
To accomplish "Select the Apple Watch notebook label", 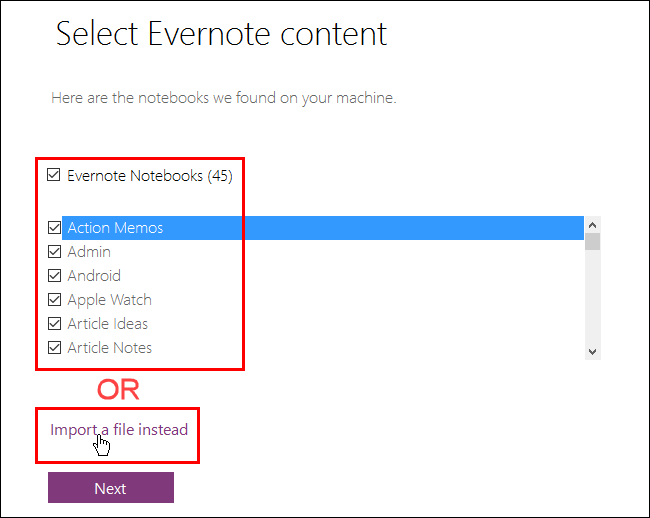I will [x=109, y=300].
